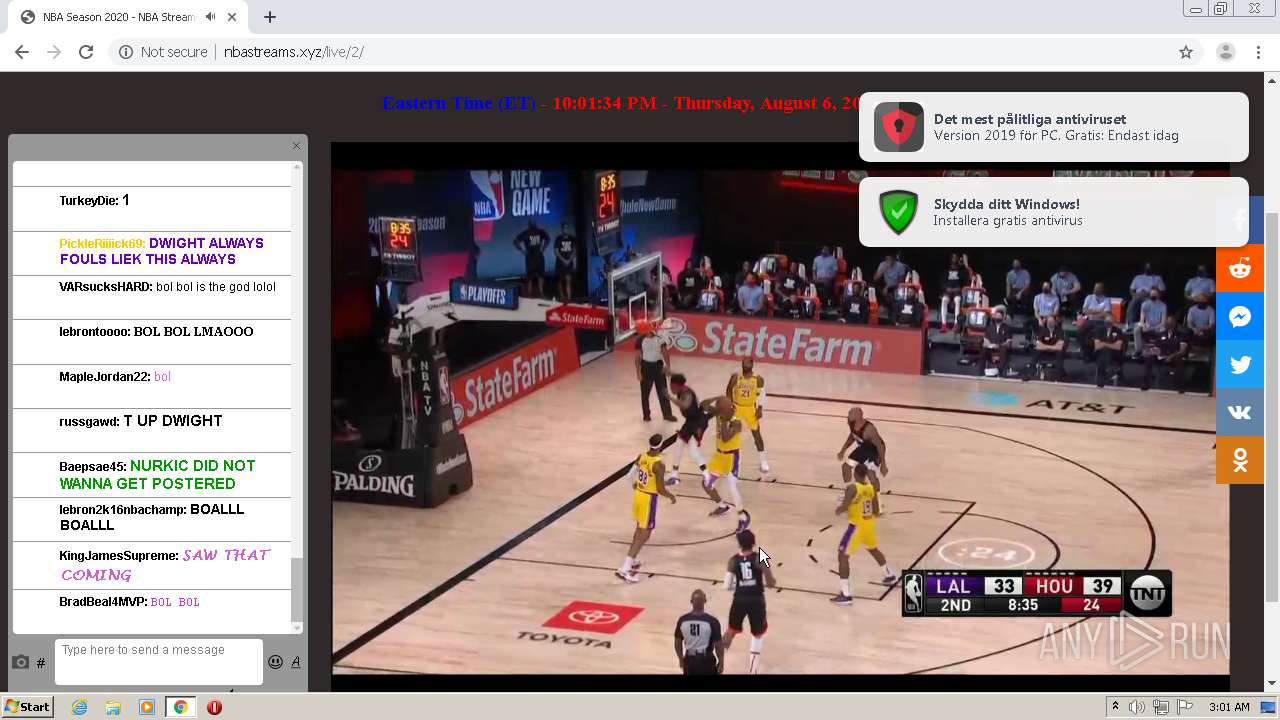The image size is (1280, 720).
Task: Click PickleRiiiick69 username in chat
Action: (x=101, y=244)
